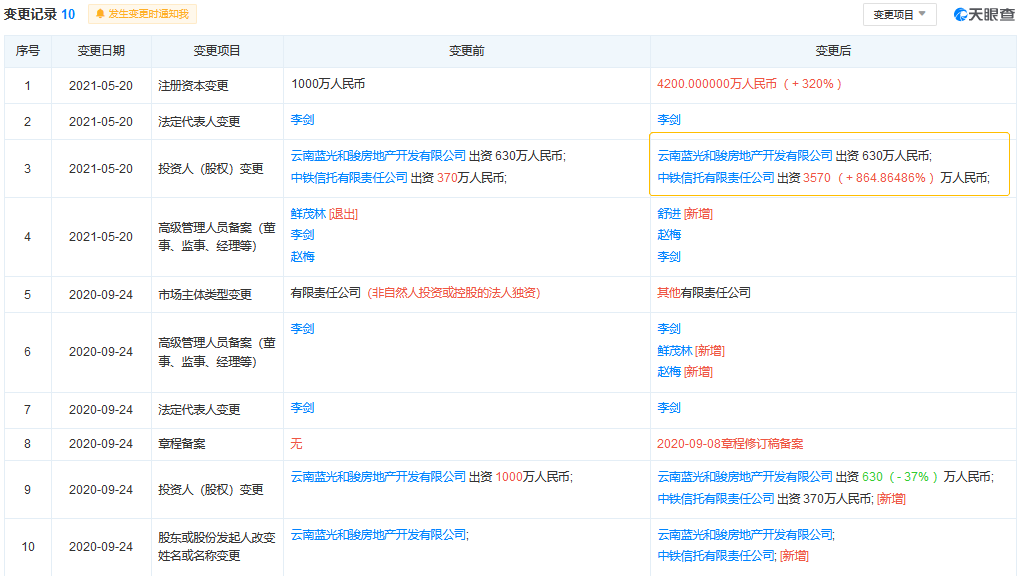
Task: Select 法定代表人变更 in row 7
Action: coord(199,409)
